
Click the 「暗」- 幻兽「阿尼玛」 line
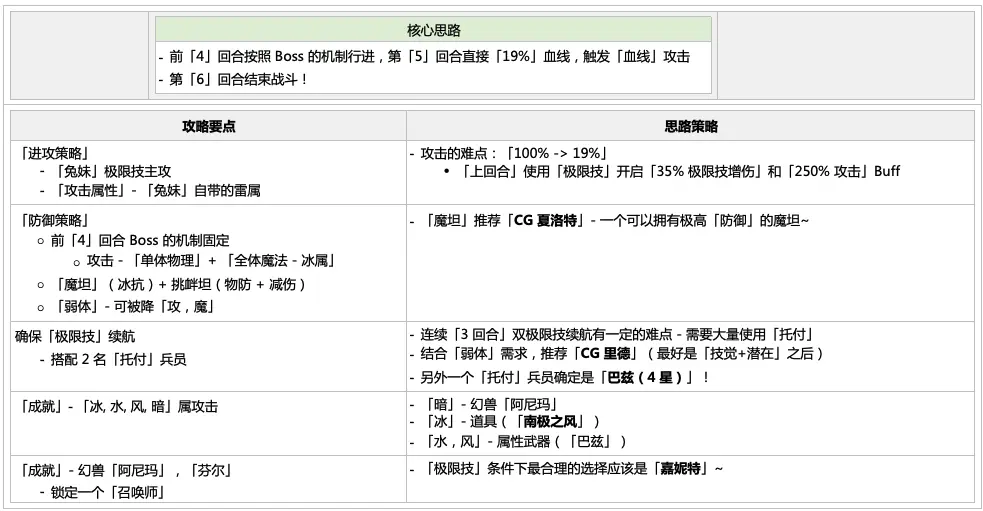tap(484, 404)
